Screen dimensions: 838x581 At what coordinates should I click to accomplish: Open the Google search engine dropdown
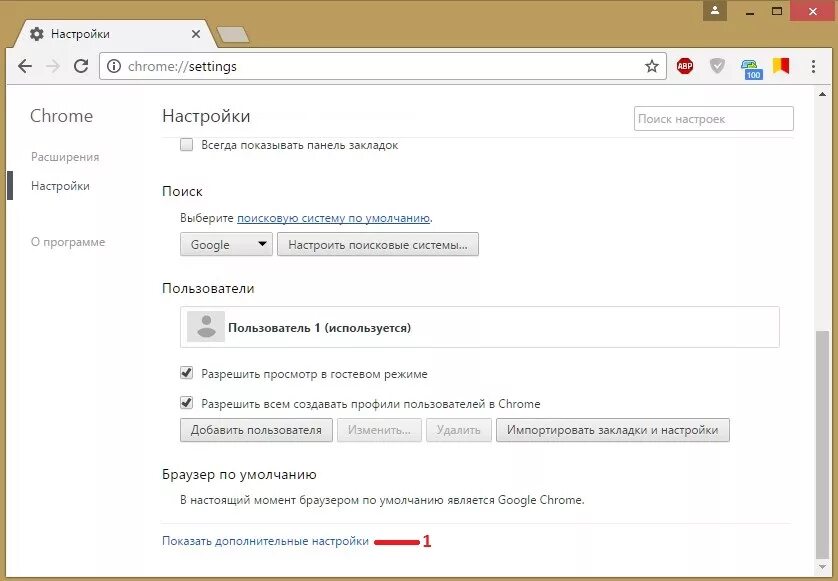[x=227, y=244]
